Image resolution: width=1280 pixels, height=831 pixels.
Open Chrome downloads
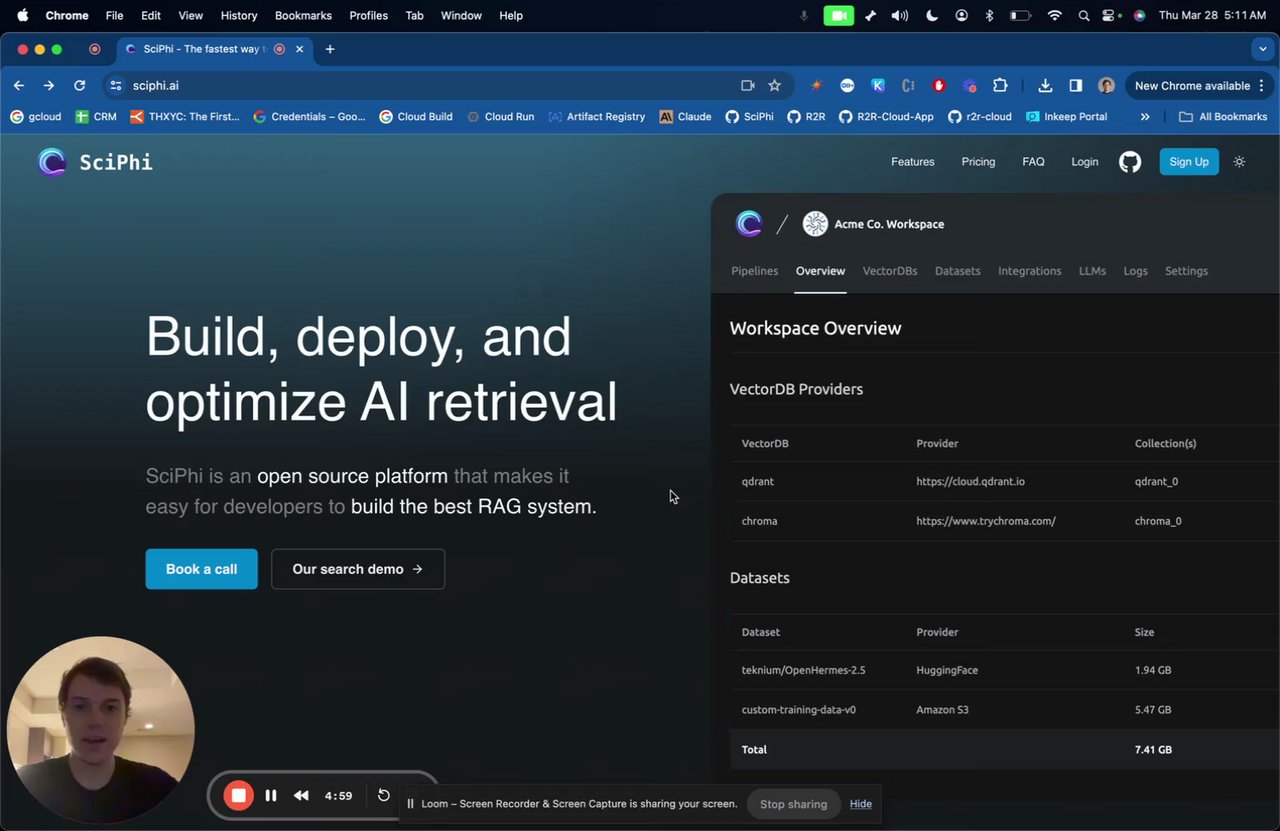click(x=1045, y=86)
